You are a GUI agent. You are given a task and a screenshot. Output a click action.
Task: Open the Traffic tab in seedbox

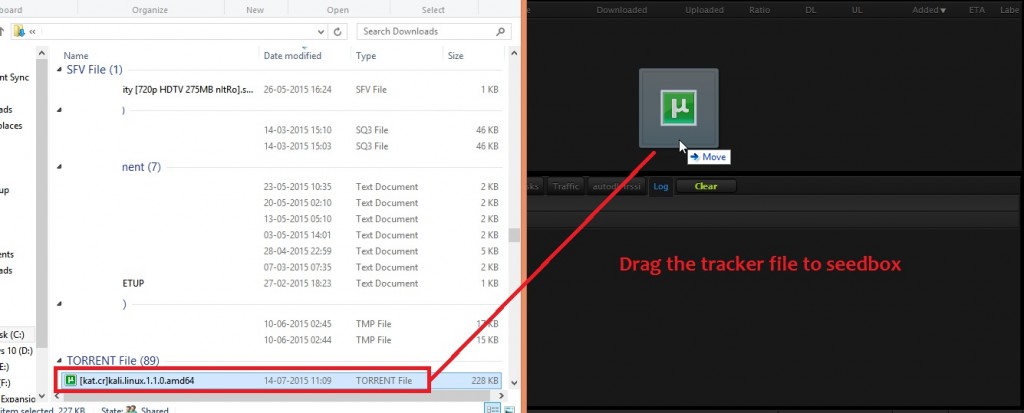click(x=566, y=186)
